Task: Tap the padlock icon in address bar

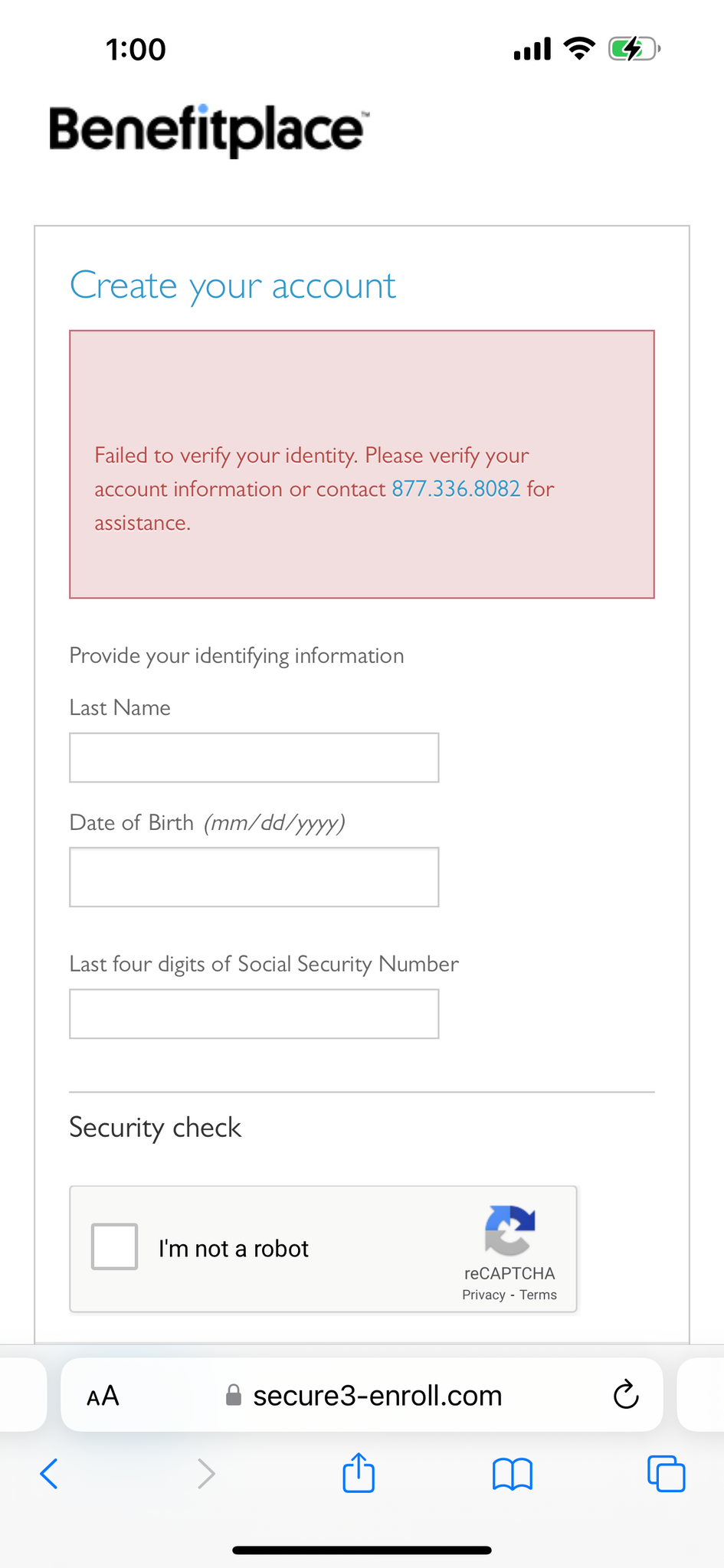Action: coord(234,1396)
